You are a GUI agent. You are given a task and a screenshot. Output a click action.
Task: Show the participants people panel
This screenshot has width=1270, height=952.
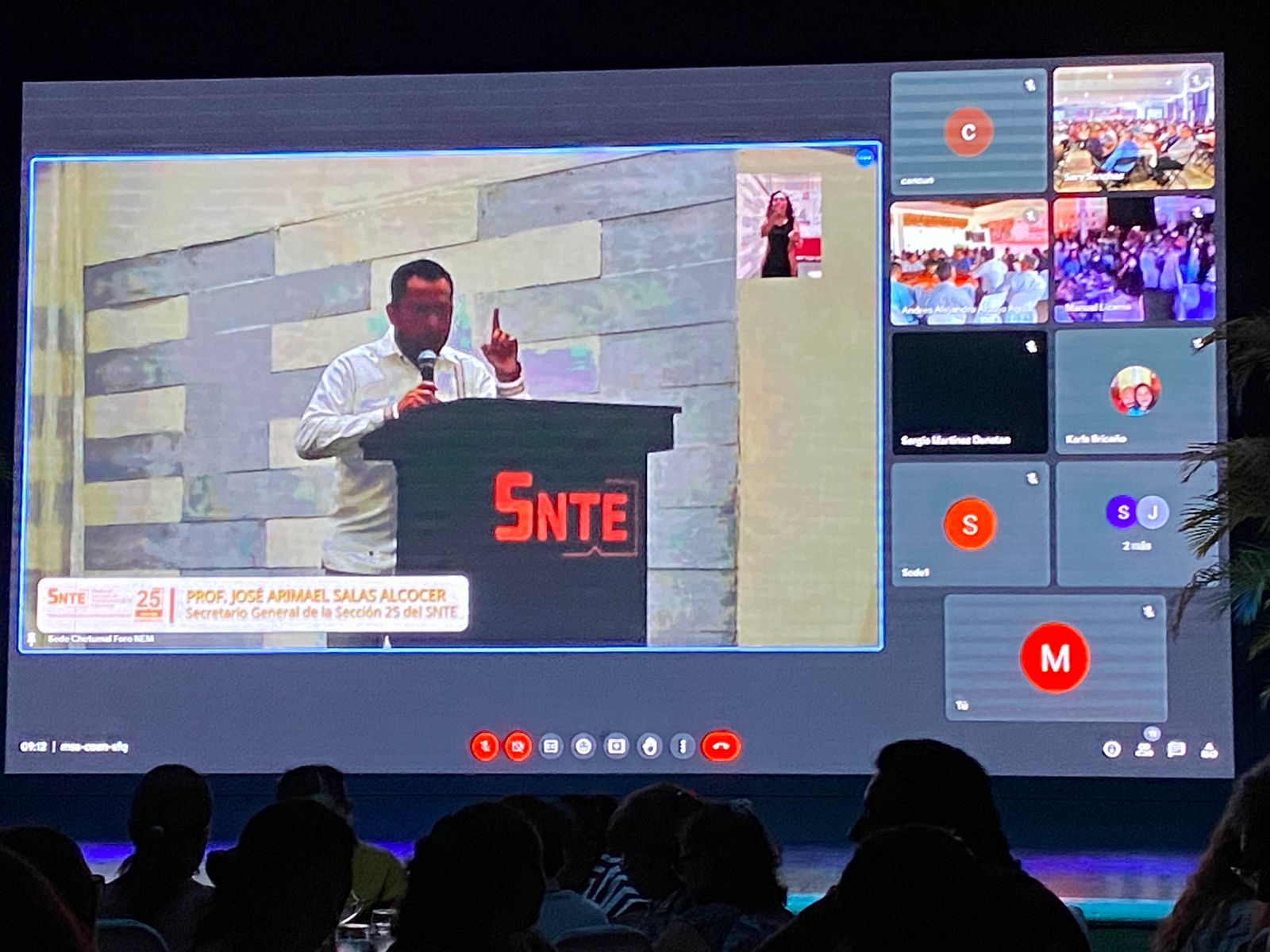[x=1144, y=749]
